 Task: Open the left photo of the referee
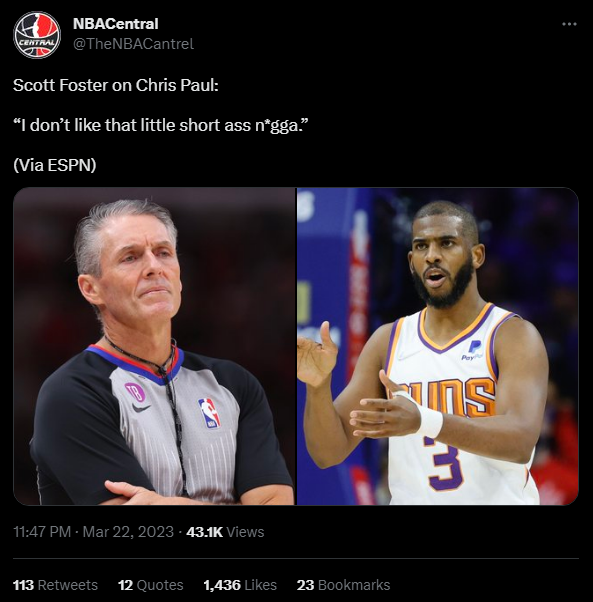[154, 346]
